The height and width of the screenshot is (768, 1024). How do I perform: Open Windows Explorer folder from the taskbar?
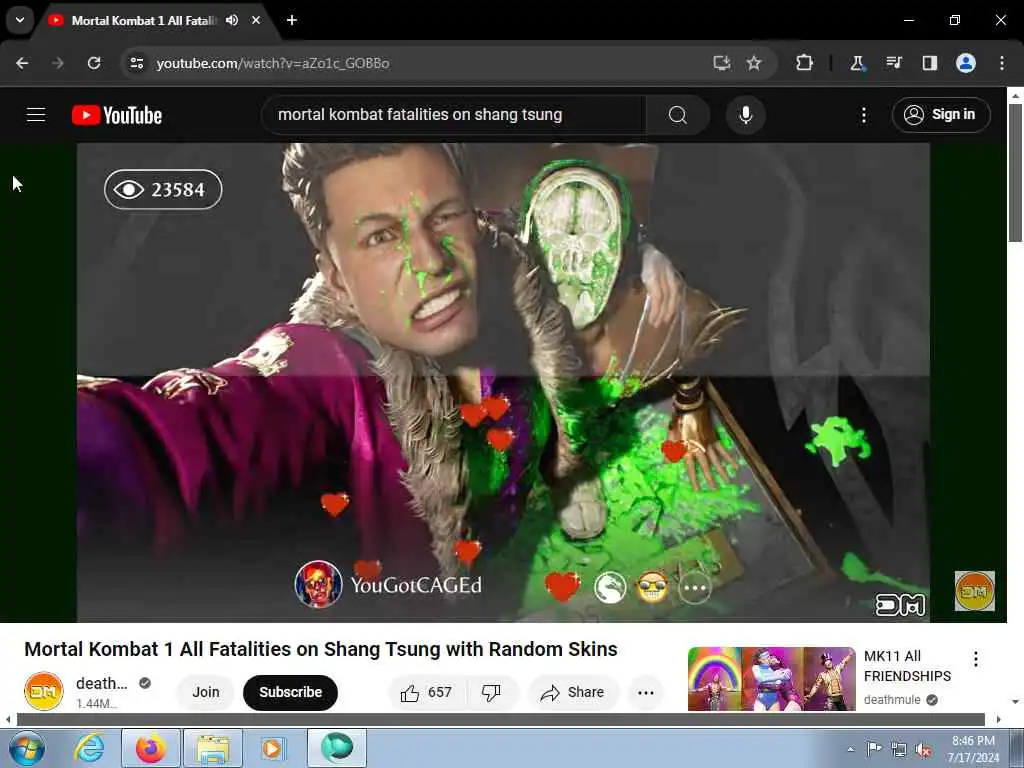[x=213, y=748]
